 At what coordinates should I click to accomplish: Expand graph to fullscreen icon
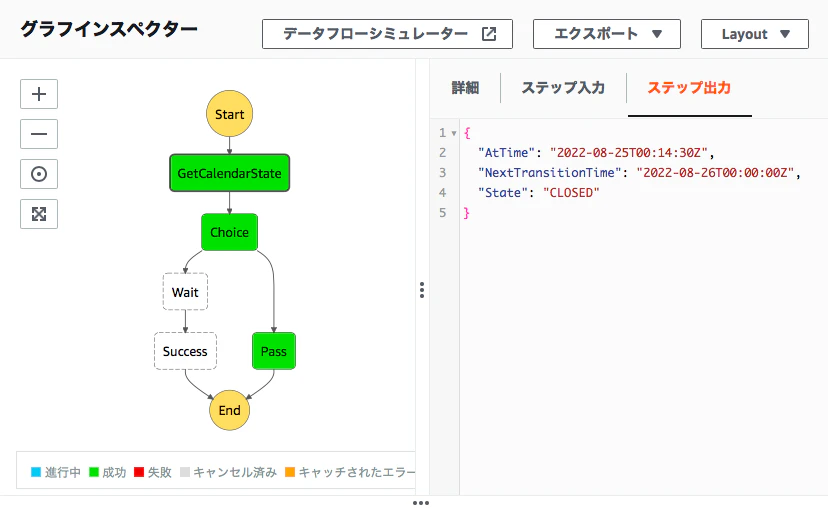(39, 214)
